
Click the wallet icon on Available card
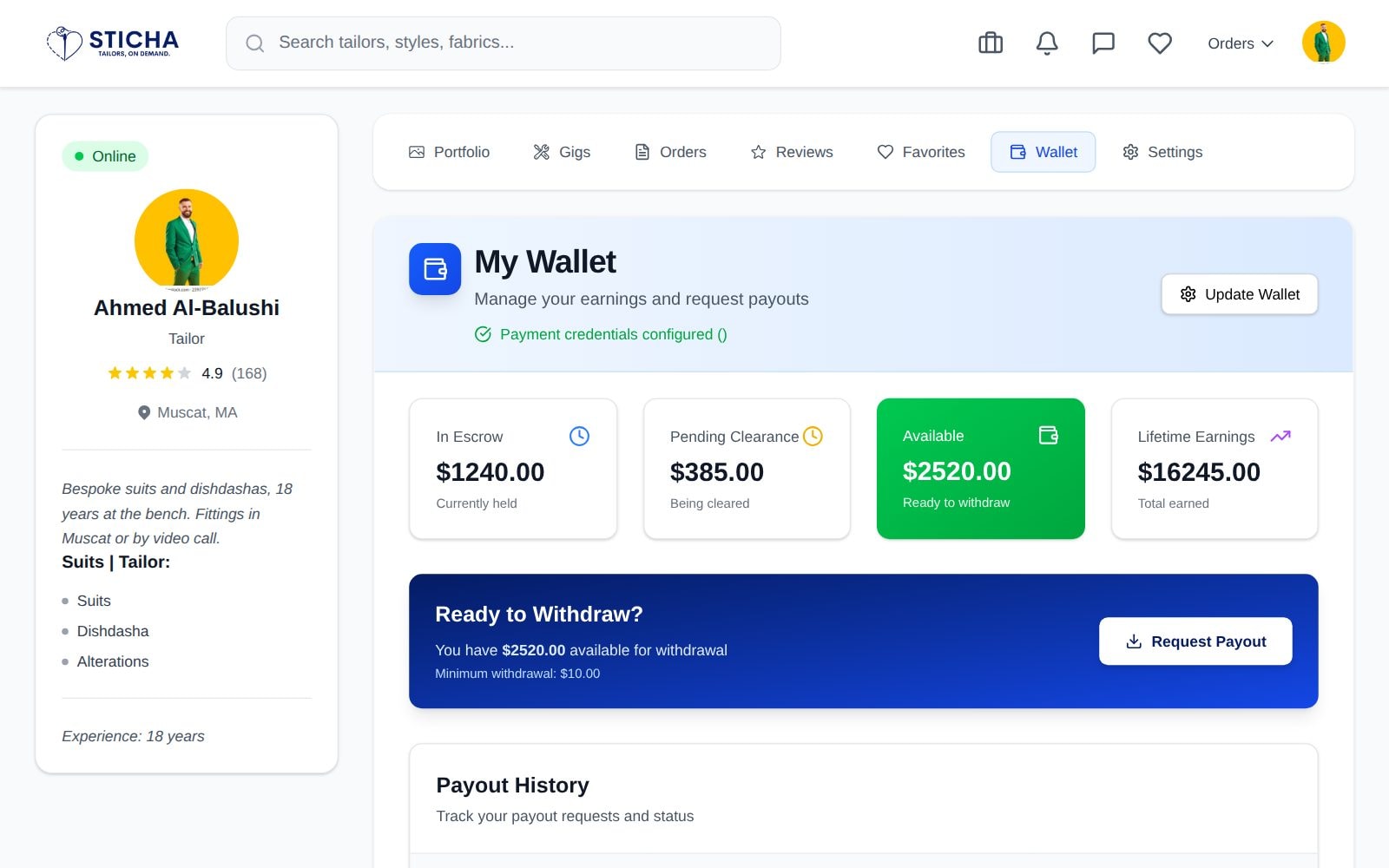1049,435
